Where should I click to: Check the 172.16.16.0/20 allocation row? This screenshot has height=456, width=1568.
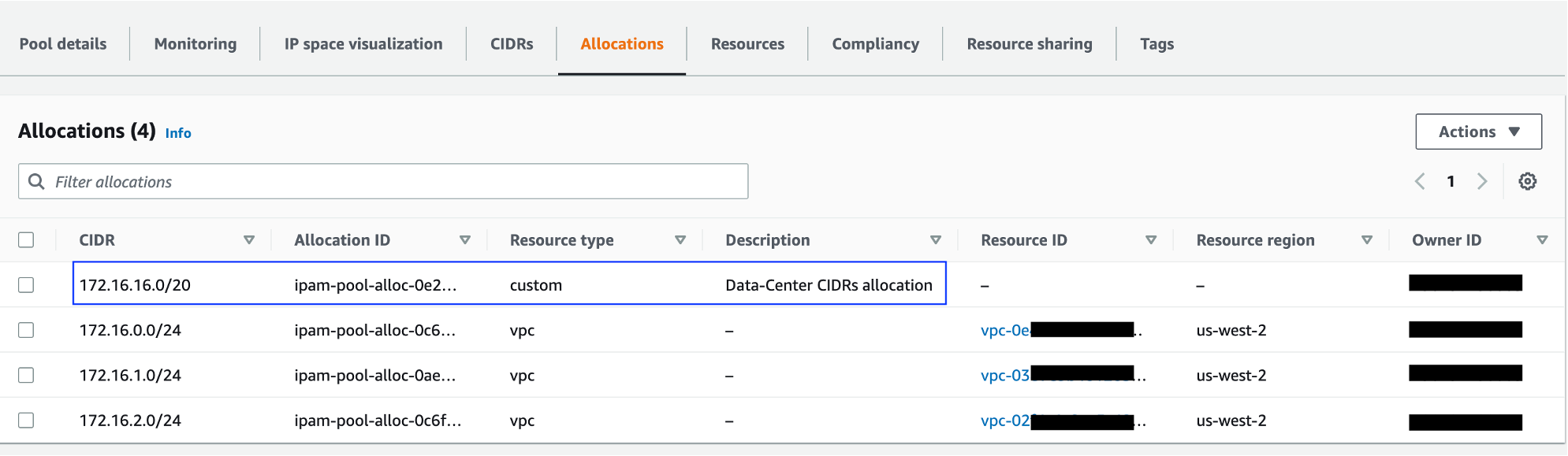tap(26, 285)
